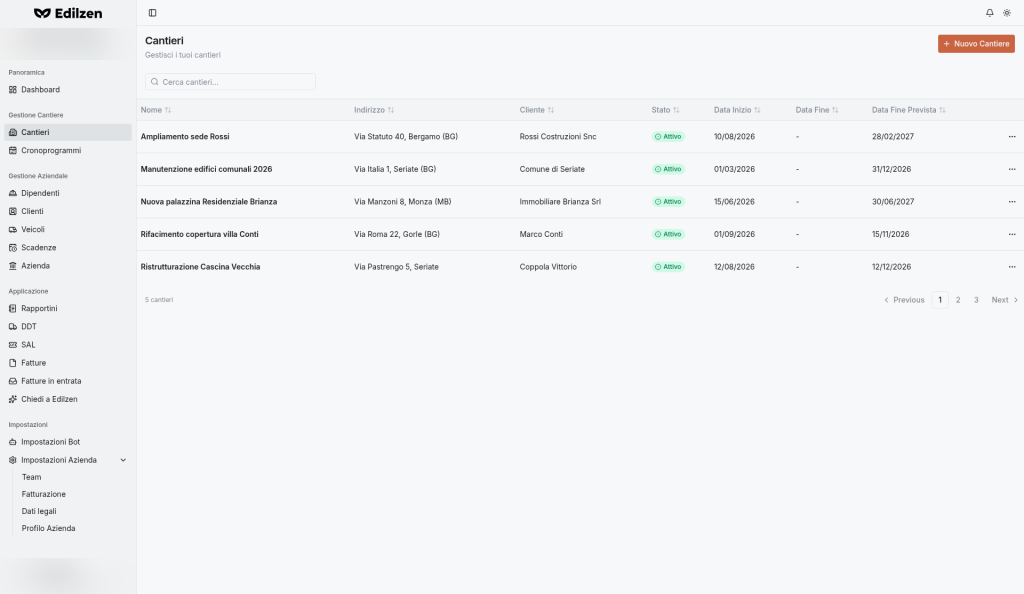Sort table by Stato column
The image size is (1024, 594).
click(x=665, y=110)
